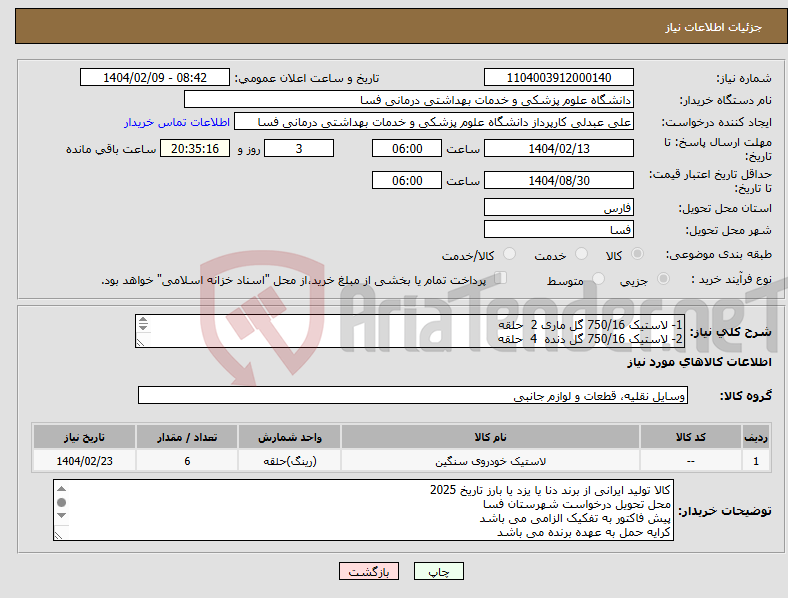Click the remaining time field 20:35:16
788x598 pixels.
point(195,148)
